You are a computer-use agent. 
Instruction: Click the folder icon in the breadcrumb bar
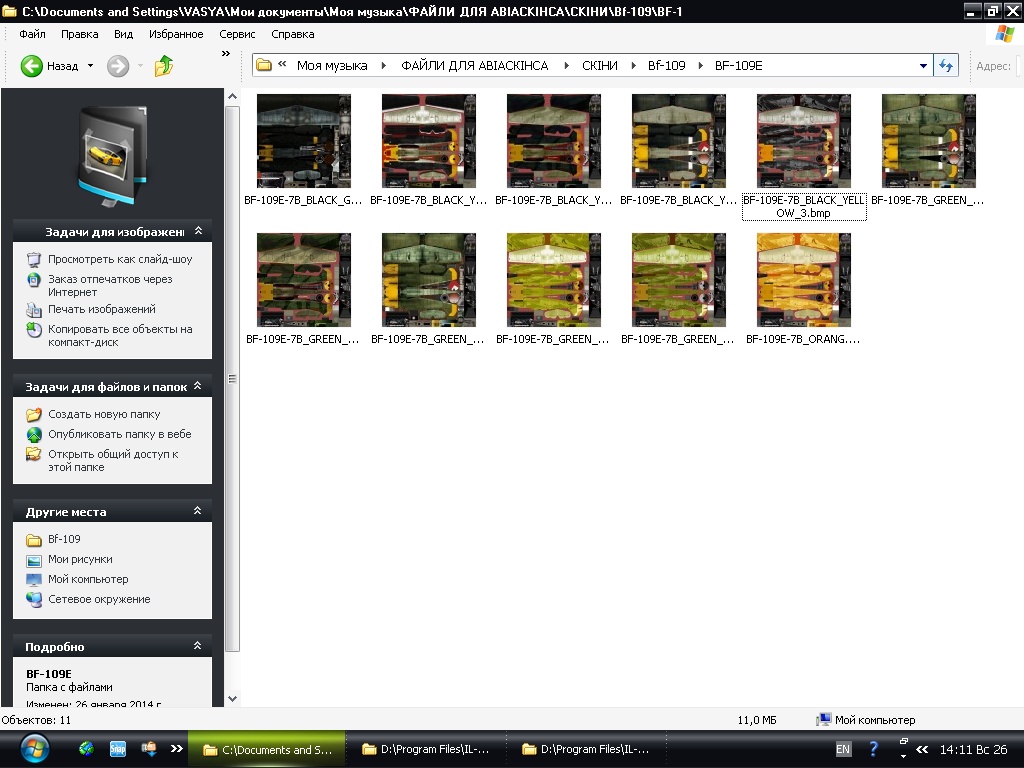264,65
